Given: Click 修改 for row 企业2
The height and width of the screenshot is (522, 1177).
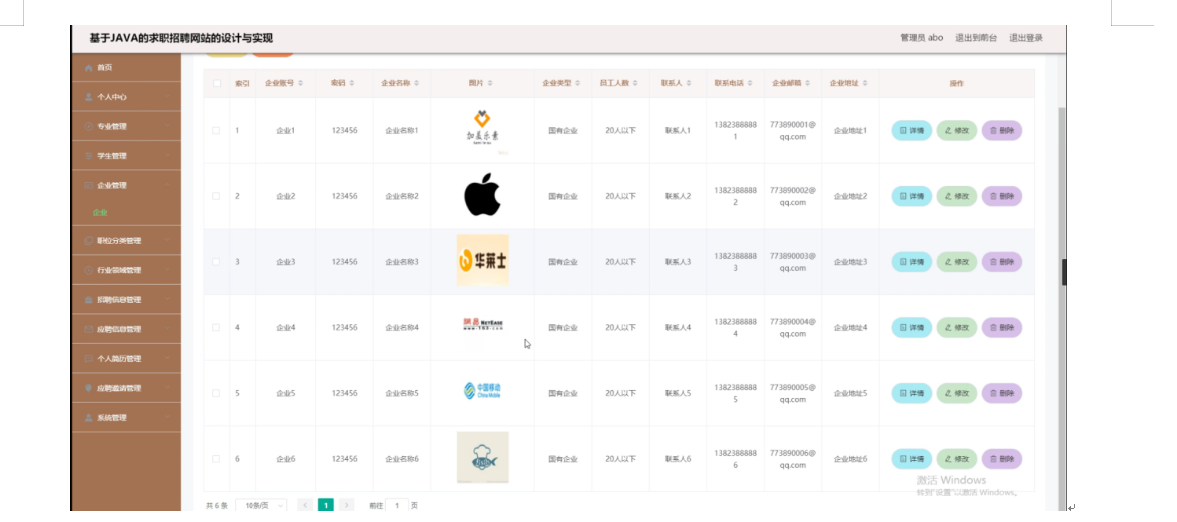Looking at the screenshot, I should [956, 196].
